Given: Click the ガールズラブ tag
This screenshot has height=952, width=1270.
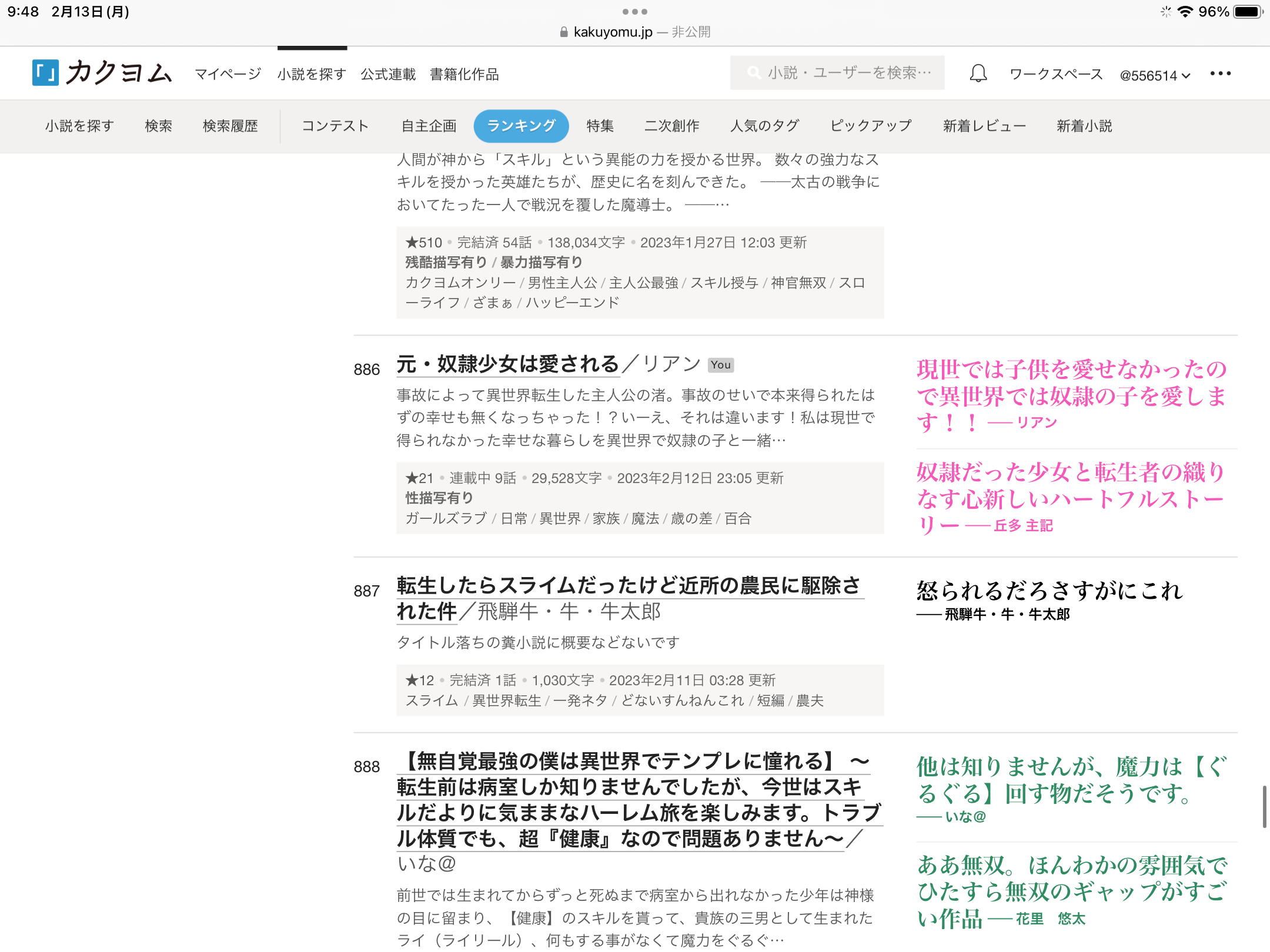Looking at the screenshot, I should [x=446, y=518].
